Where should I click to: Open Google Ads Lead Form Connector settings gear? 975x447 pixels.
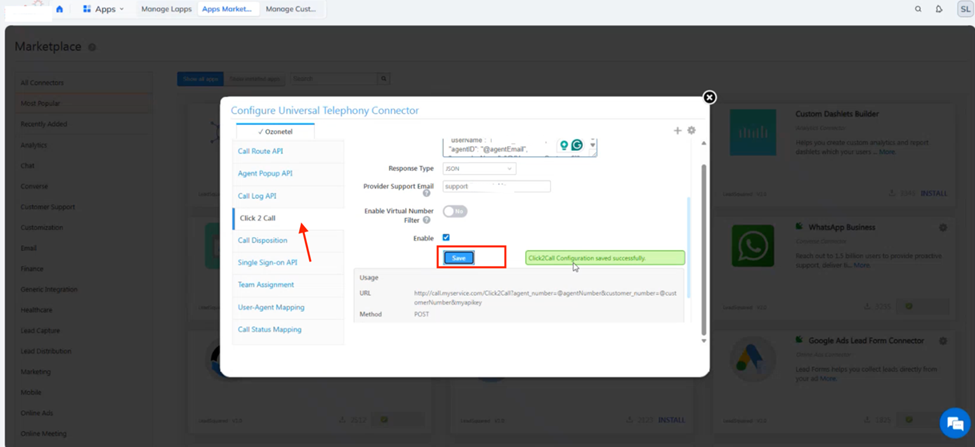click(x=943, y=341)
